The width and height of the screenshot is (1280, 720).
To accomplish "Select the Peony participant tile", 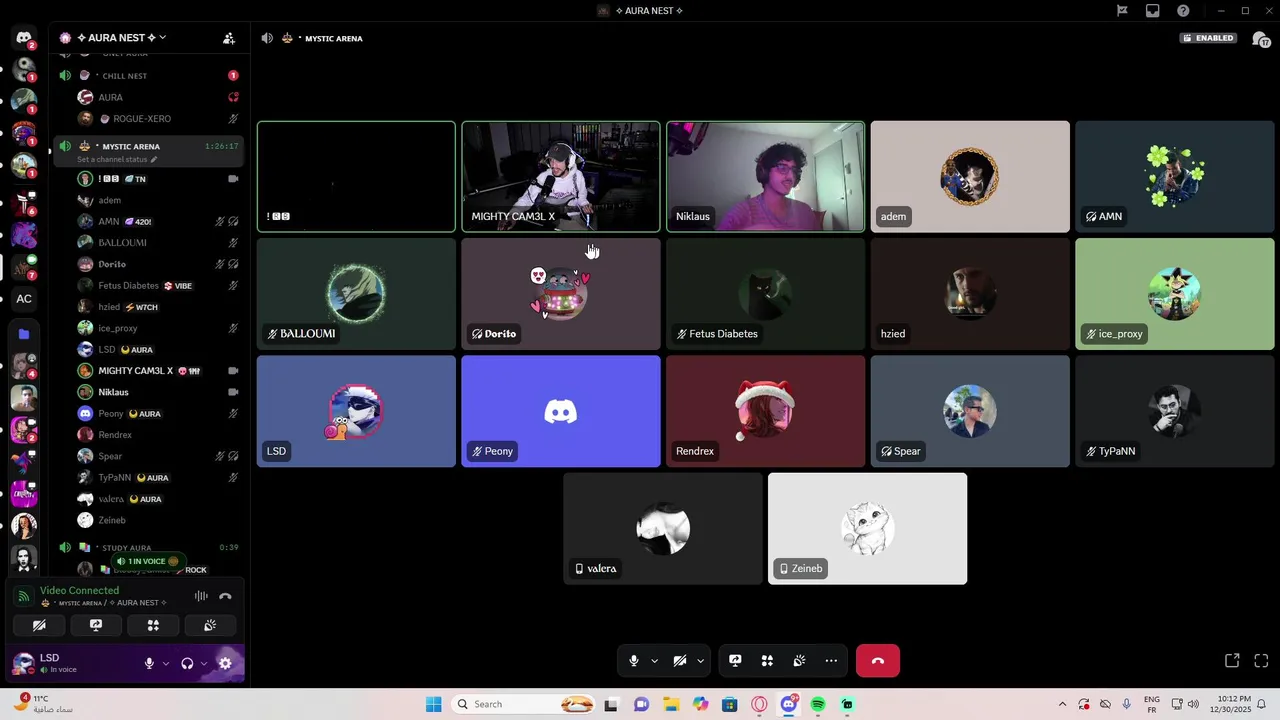I will tap(561, 411).
